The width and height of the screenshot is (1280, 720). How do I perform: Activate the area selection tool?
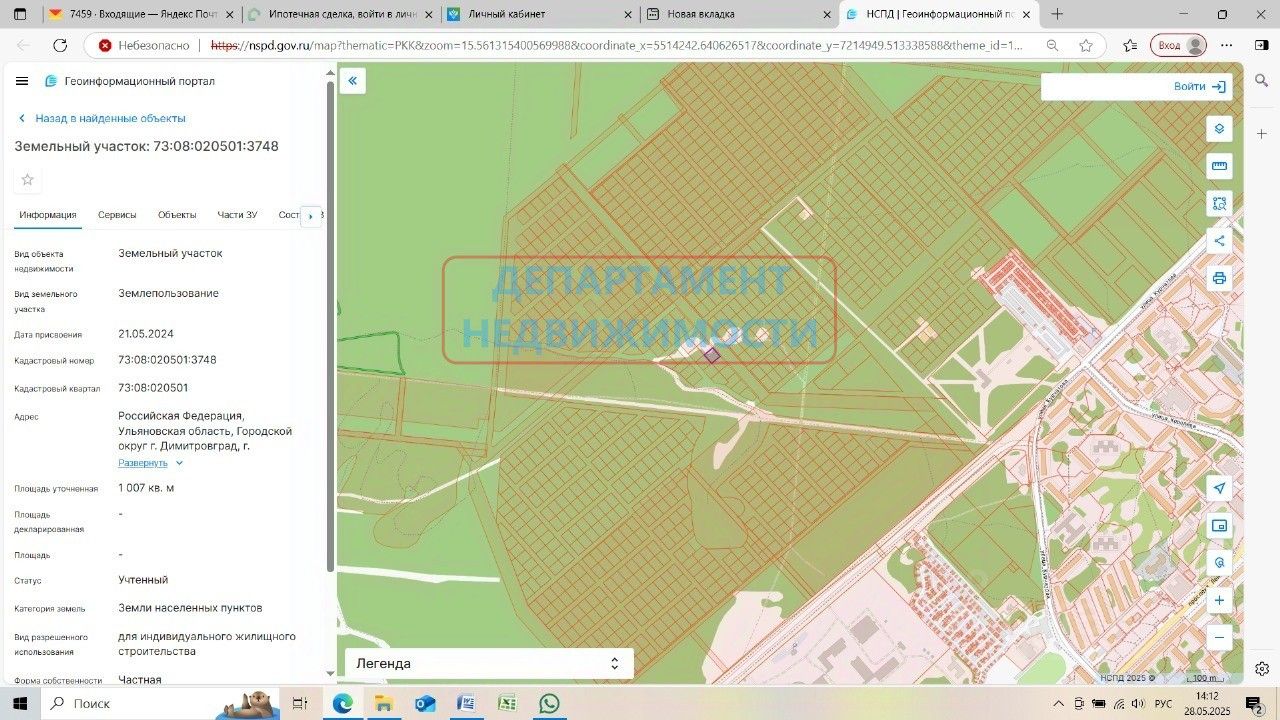1219,203
